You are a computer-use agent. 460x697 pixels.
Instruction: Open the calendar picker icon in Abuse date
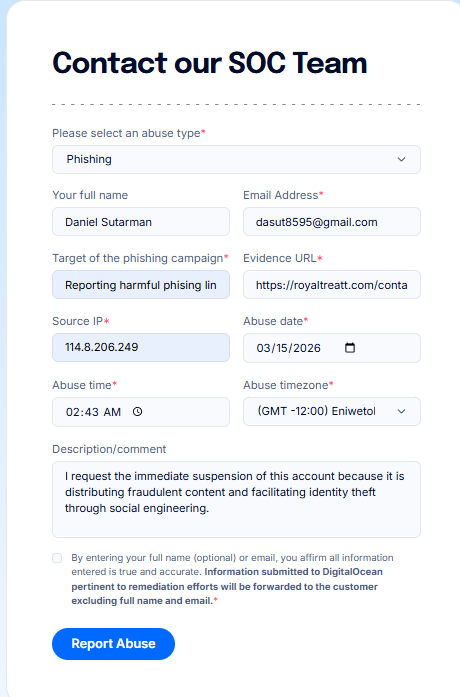pyautogui.click(x=350, y=348)
